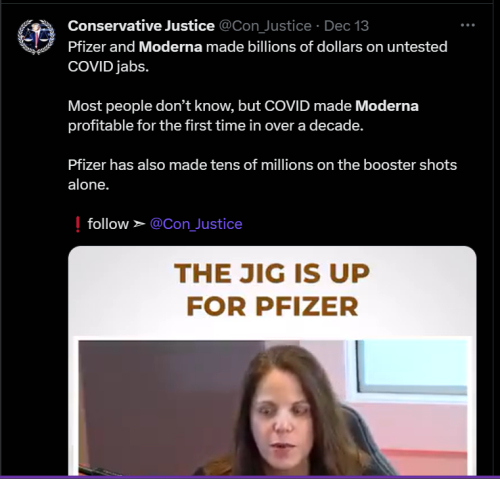The width and height of the screenshot is (500, 479).
Task: Click the Conservative Justice profile avatar
Action: tap(36, 37)
